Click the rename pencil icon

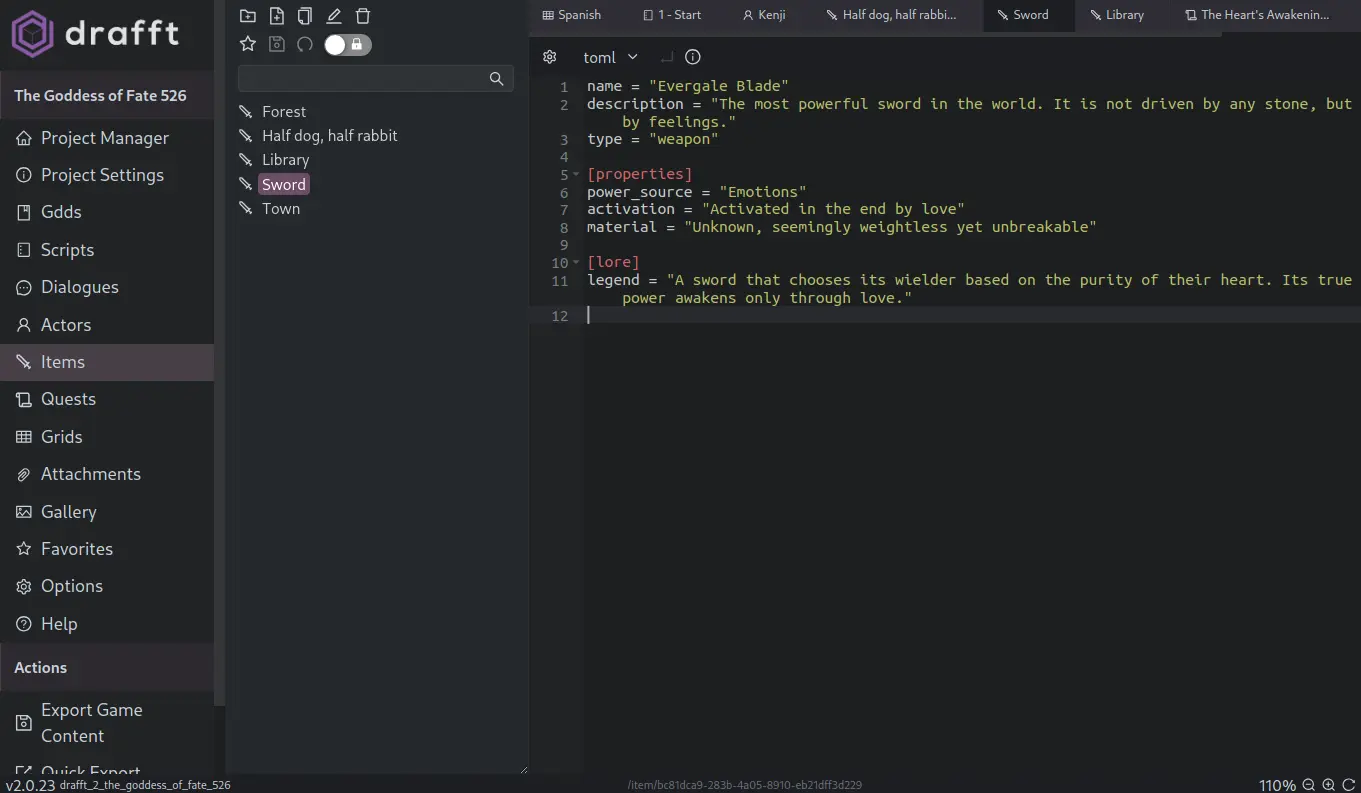point(334,16)
